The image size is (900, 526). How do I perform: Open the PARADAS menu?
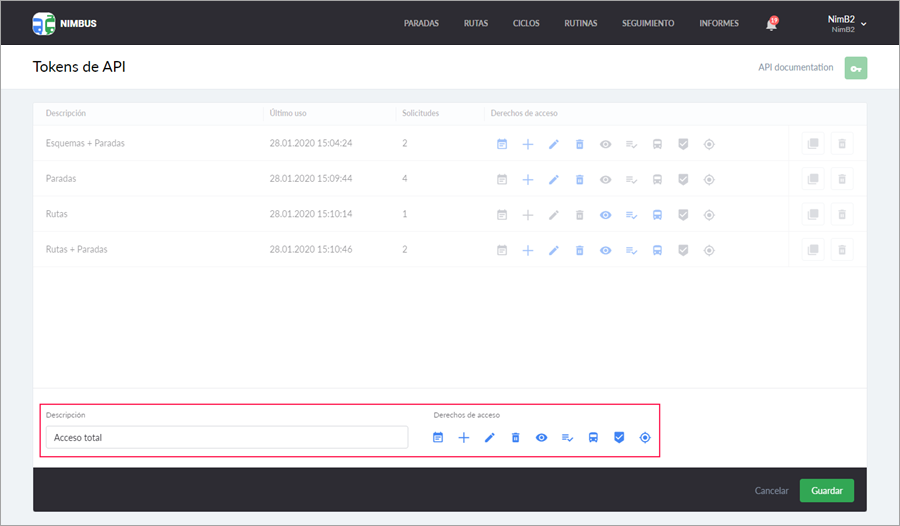click(421, 24)
